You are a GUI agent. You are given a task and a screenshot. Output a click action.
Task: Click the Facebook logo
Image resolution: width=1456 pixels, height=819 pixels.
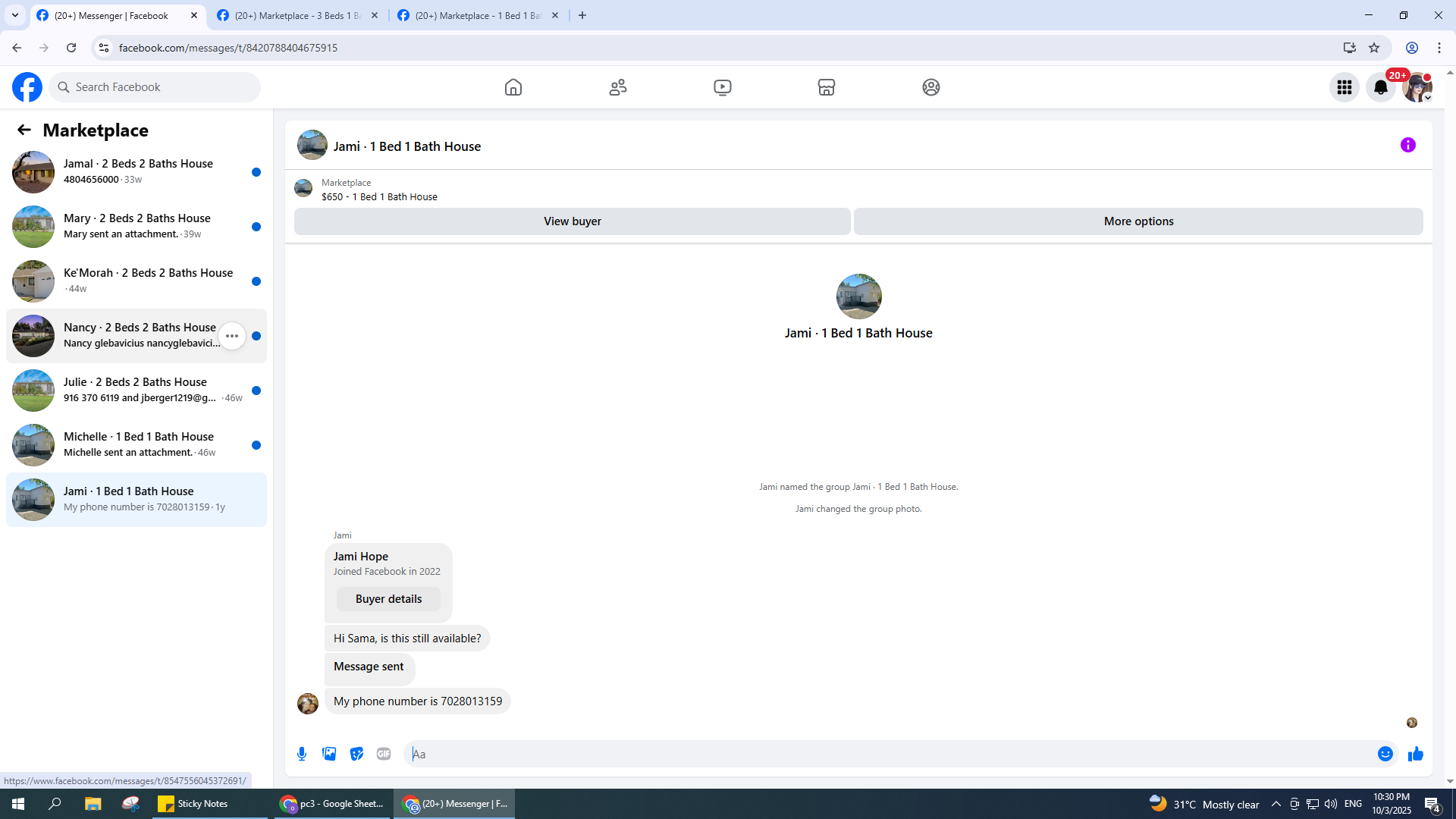pos(27,87)
